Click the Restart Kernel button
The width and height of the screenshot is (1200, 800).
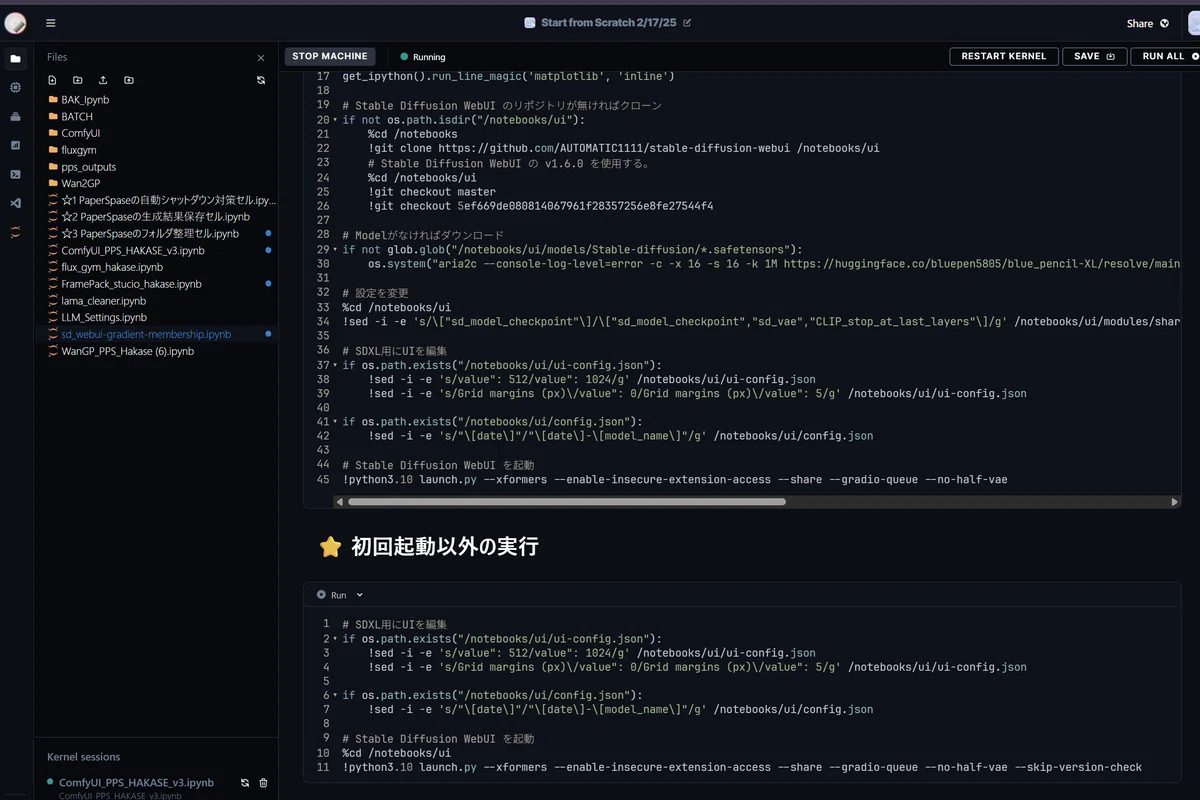click(1003, 57)
